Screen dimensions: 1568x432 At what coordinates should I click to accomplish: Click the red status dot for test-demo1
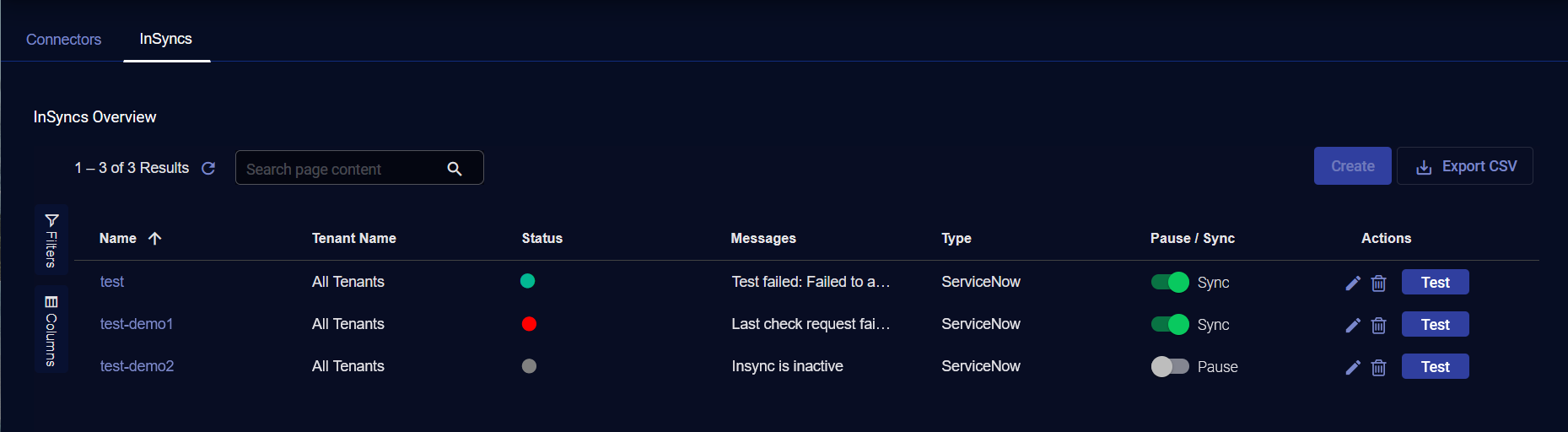[529, 324]
